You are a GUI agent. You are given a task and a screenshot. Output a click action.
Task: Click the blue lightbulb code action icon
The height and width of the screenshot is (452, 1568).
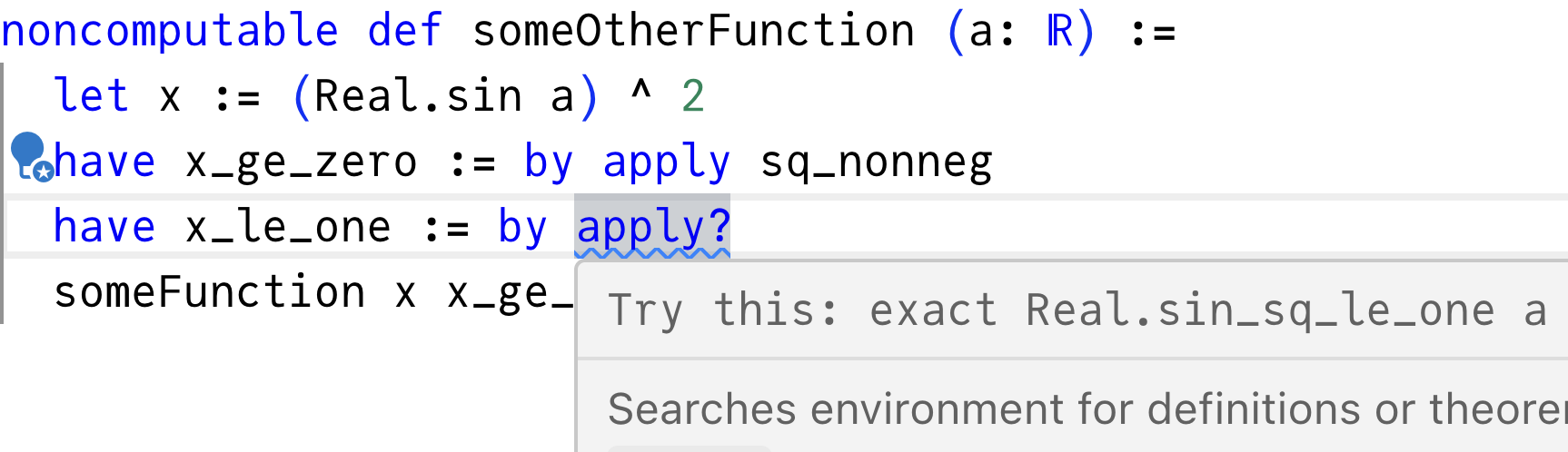click(31, 156)
